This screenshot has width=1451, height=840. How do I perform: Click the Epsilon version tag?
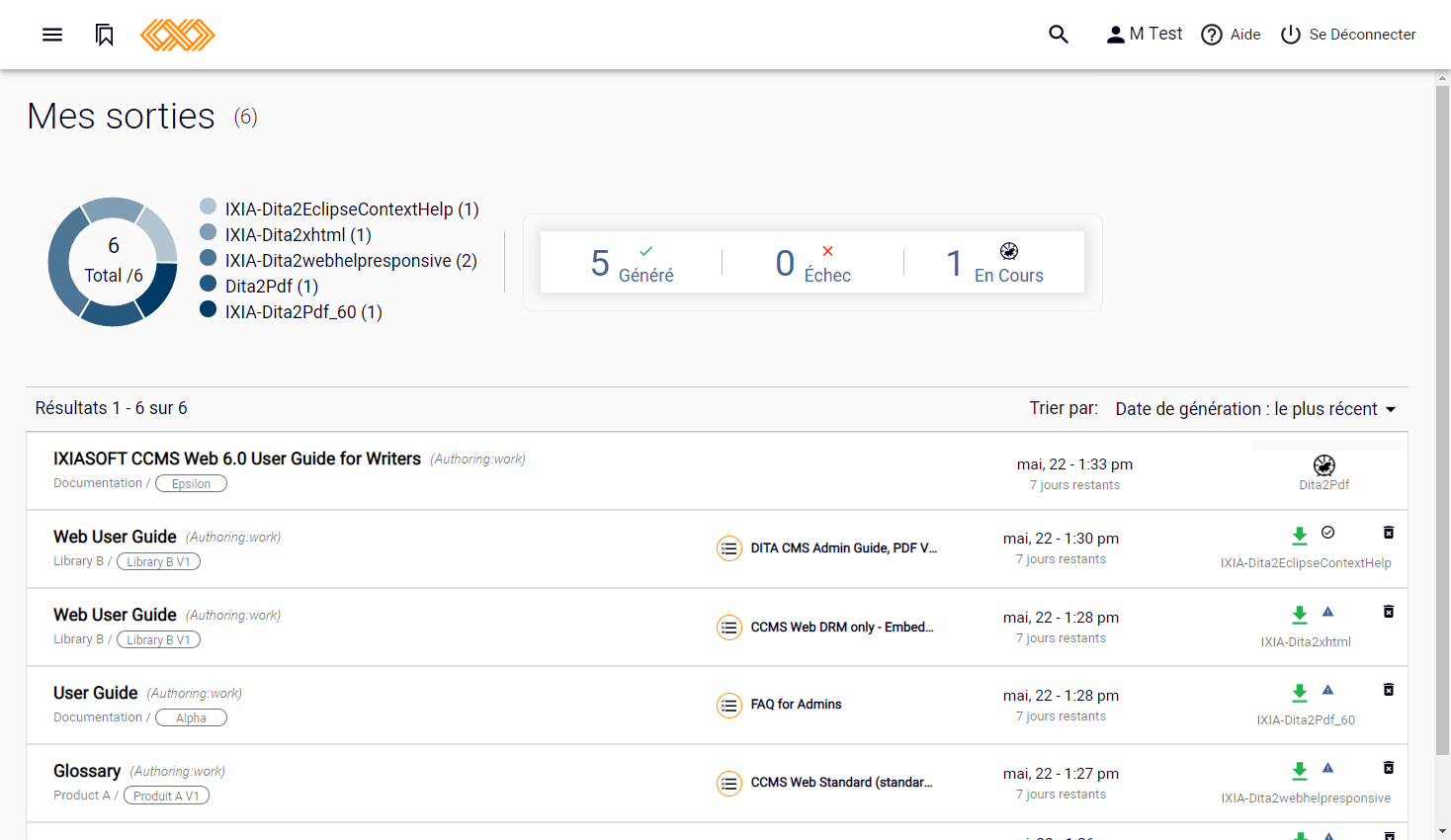point(191,483)
